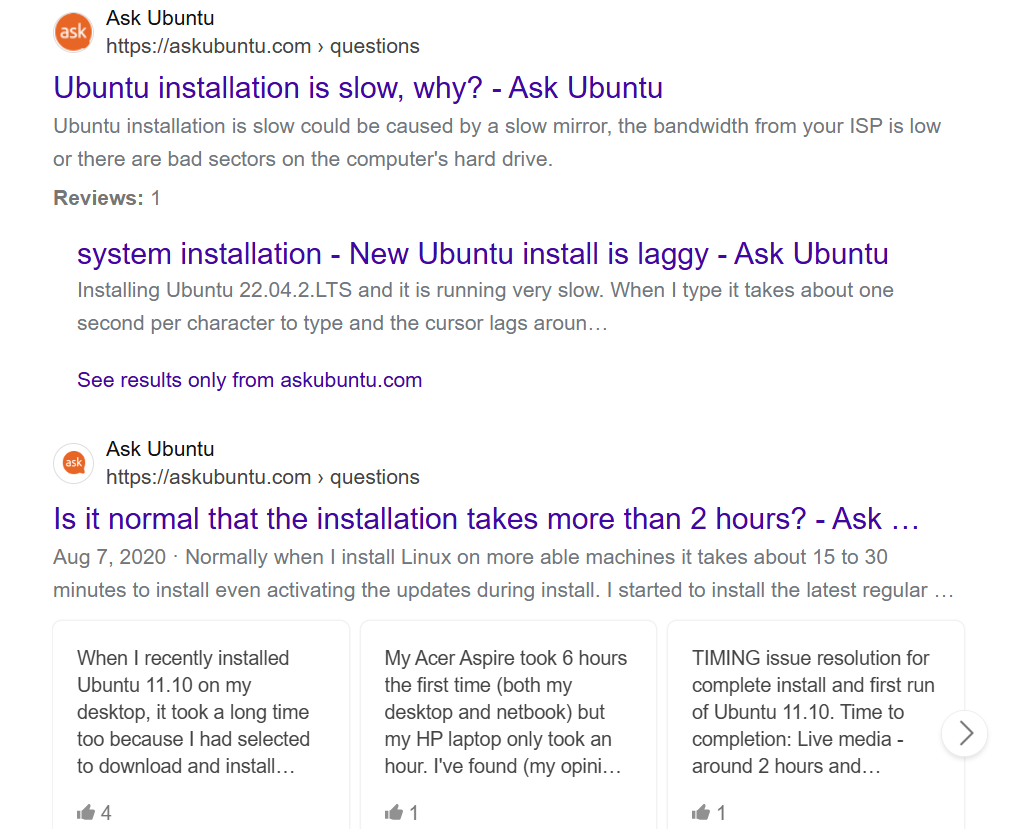Click the second Ask Ubuntu small favicon

pos(74,463)
